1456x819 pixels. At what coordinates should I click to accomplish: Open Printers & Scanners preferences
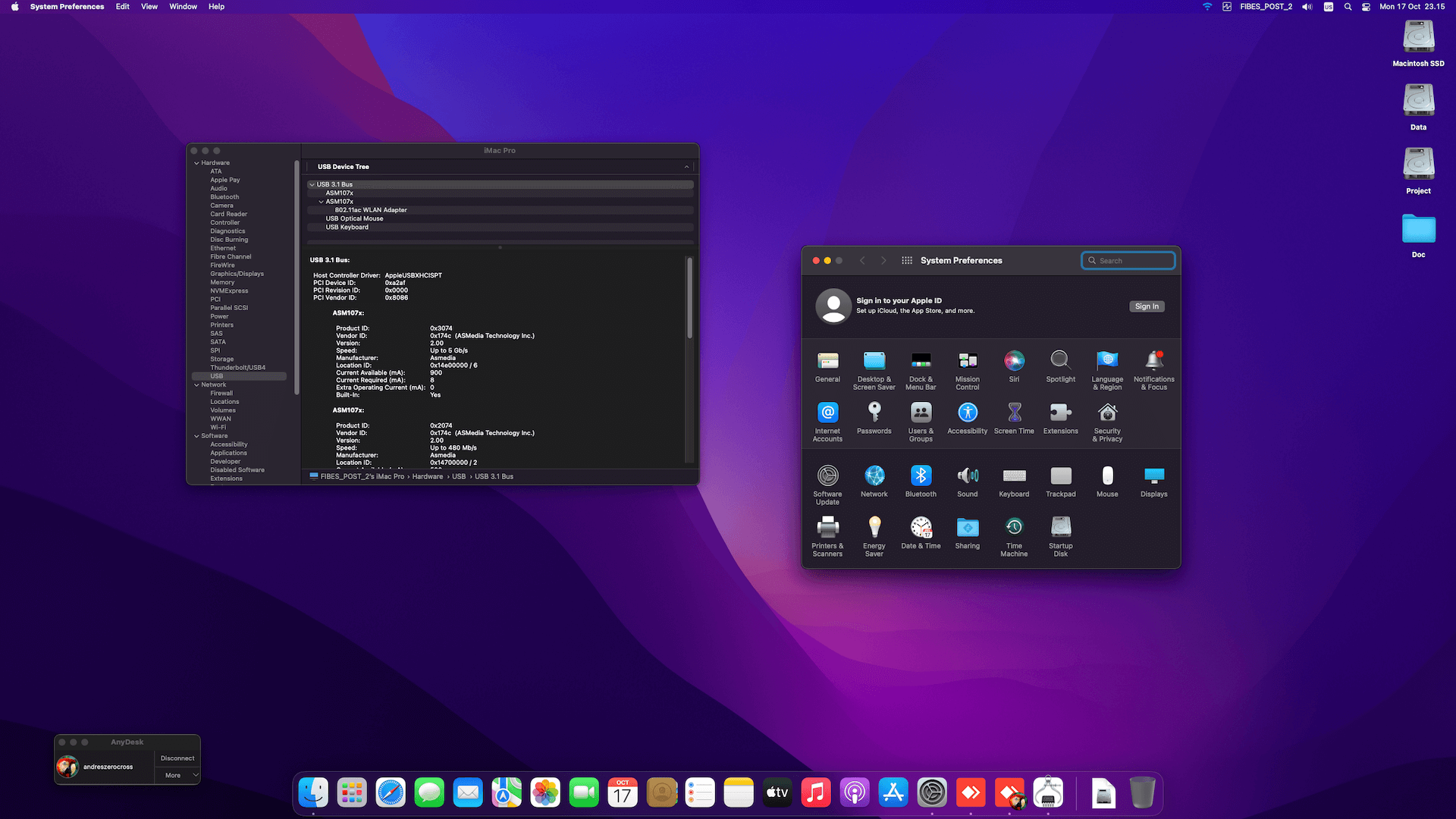(827, 536)
